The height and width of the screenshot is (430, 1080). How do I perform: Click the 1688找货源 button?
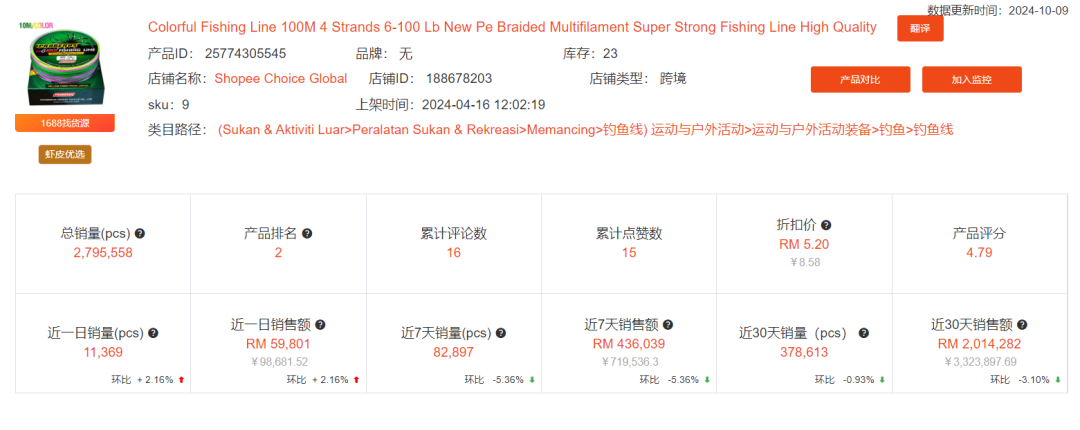coord(65,123)
